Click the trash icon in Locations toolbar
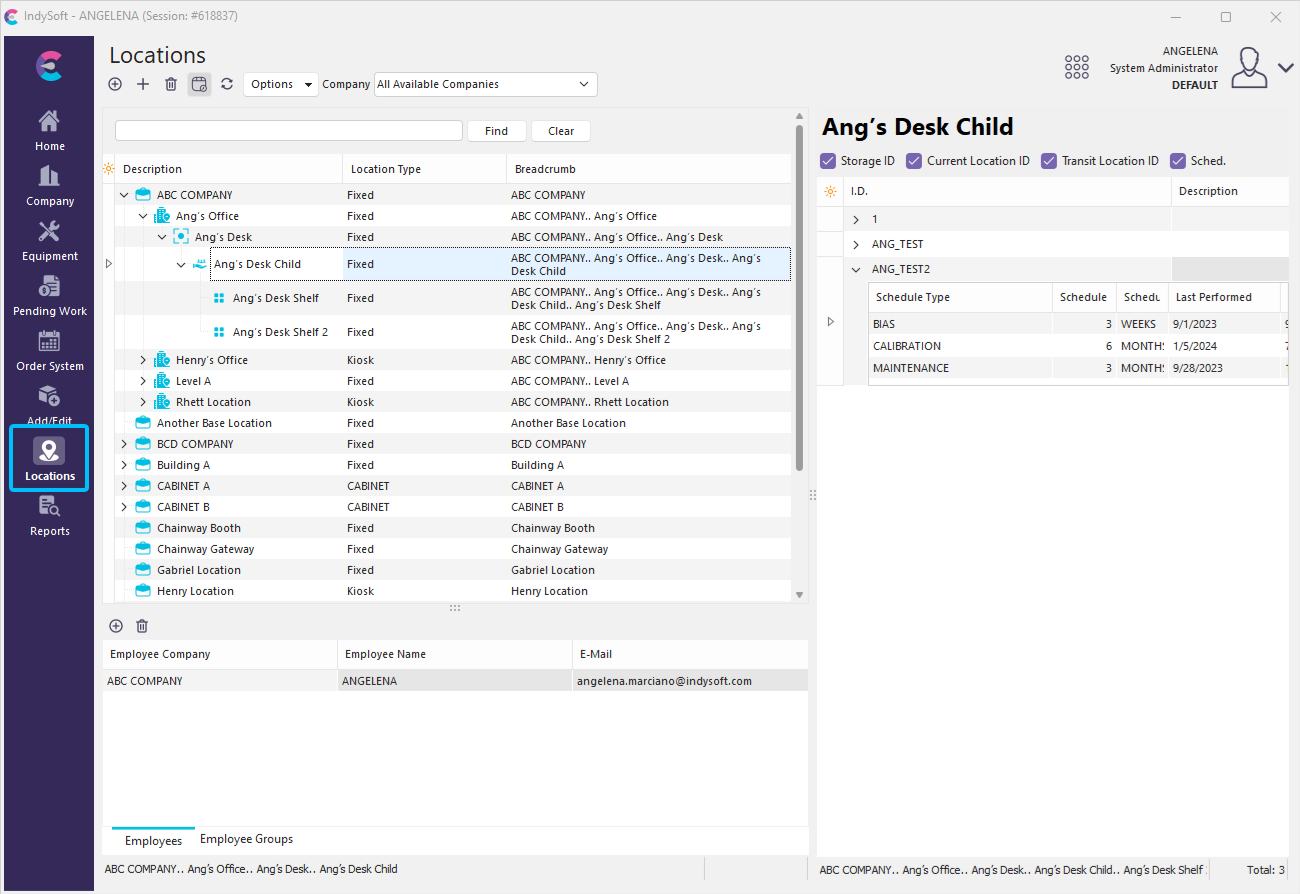Image resolution: width=1300 pixels, height=894 pixels. pyautogui.click(x=171, y=85)
